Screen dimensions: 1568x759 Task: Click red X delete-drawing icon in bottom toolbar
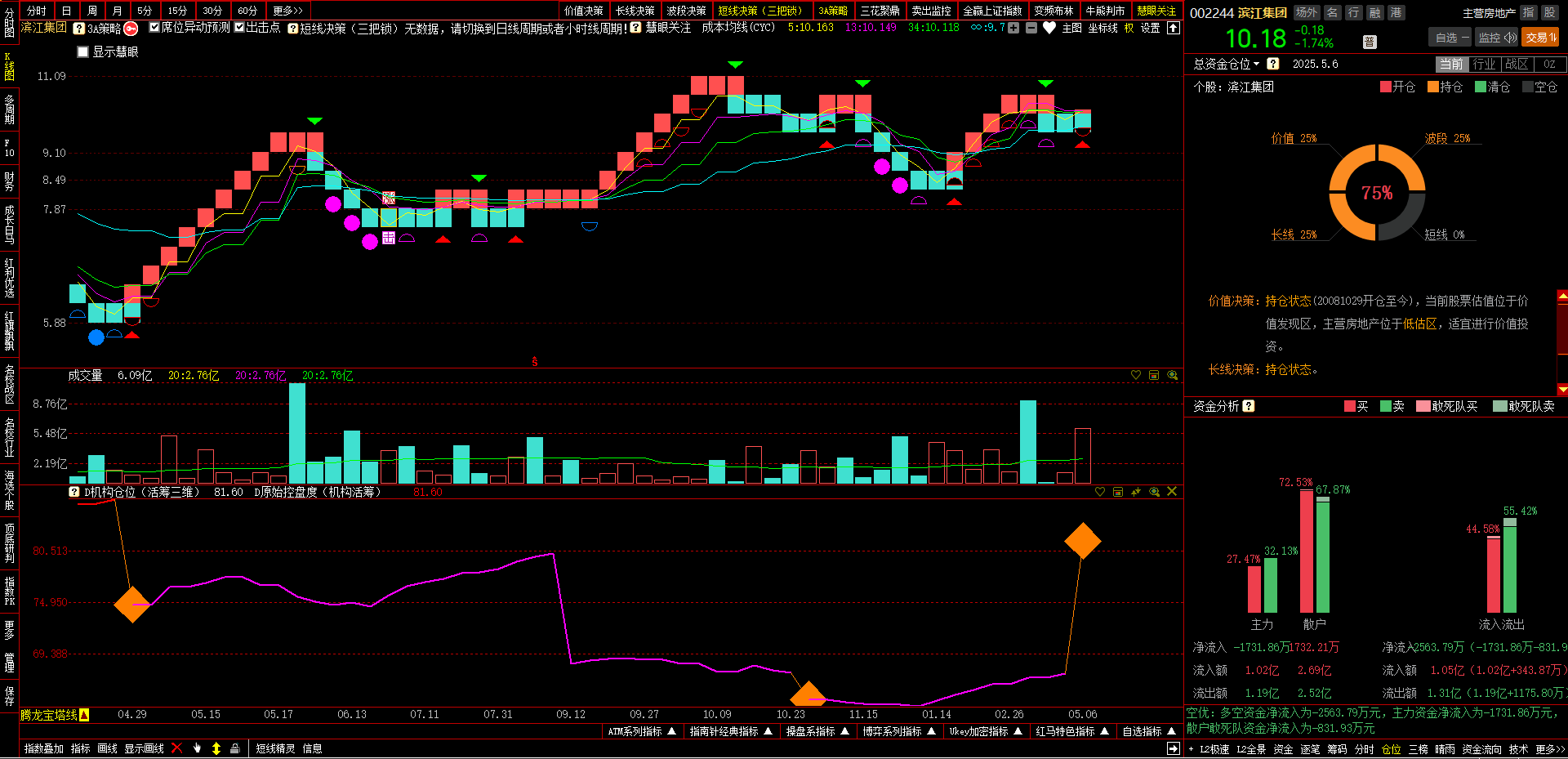click(176, 748)
